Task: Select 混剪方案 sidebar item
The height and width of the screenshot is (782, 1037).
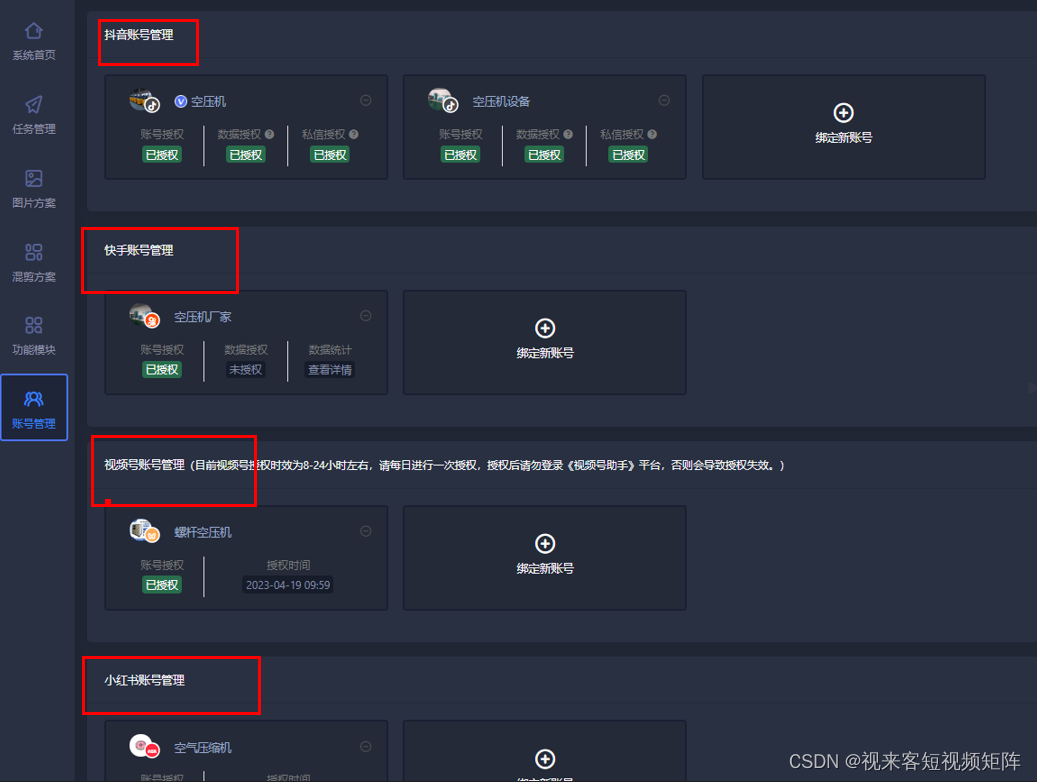Action: 34,263
